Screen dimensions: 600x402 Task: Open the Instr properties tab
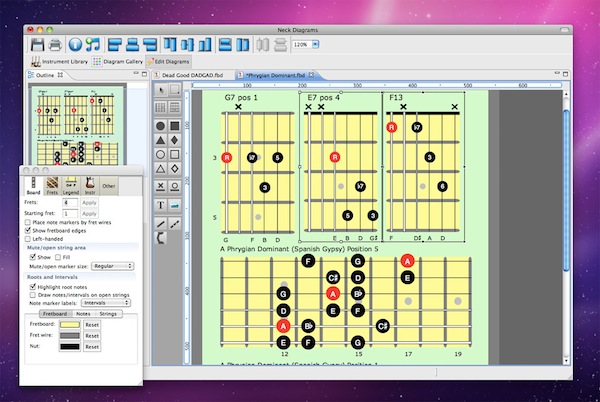point(90,186)
